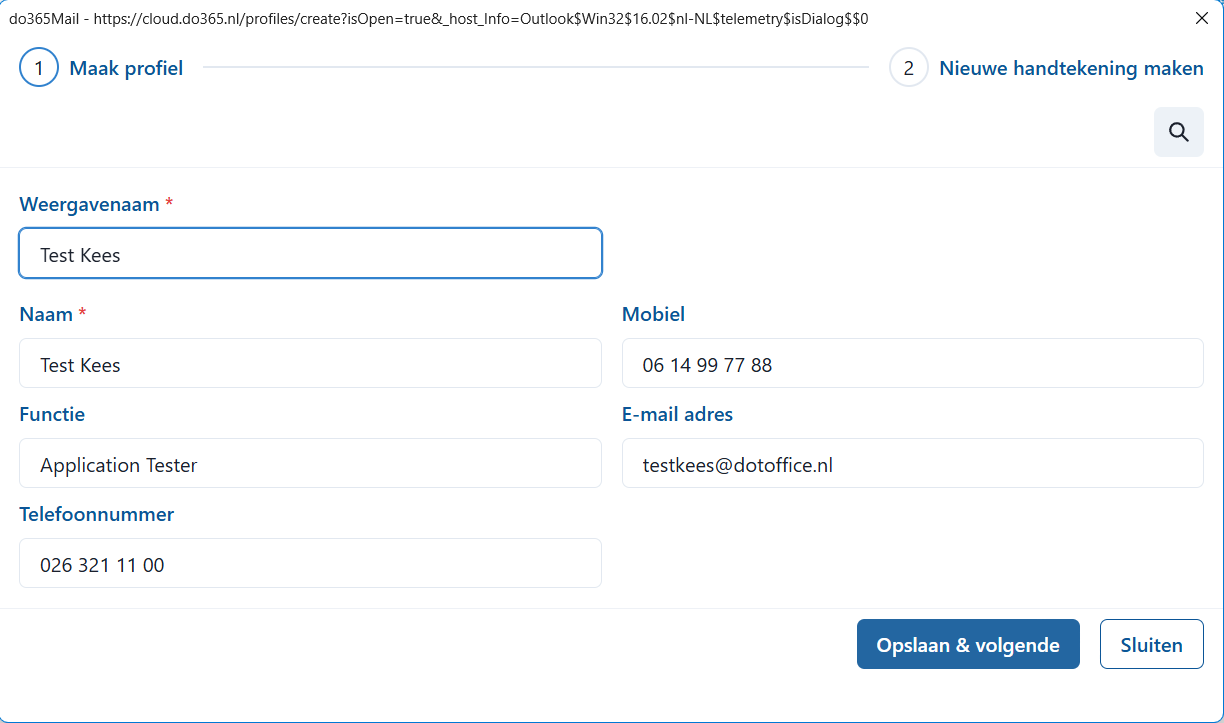The width and height of the screenshot is (1224, 723).
Task: Click the Telefoonnummer field label
Action: point(96,514)
